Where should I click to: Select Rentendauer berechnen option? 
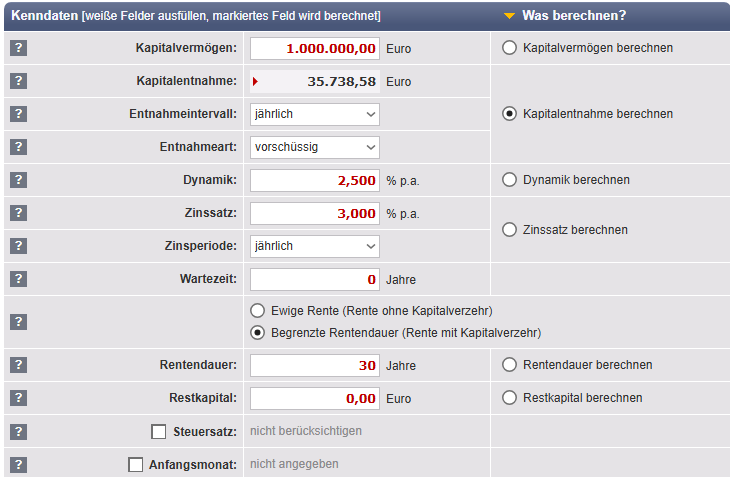(x=509, y=365)
